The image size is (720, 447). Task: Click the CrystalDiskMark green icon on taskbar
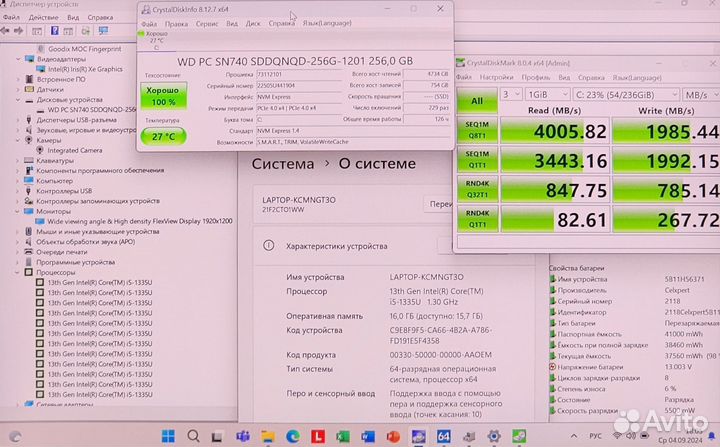pos(519,436)
